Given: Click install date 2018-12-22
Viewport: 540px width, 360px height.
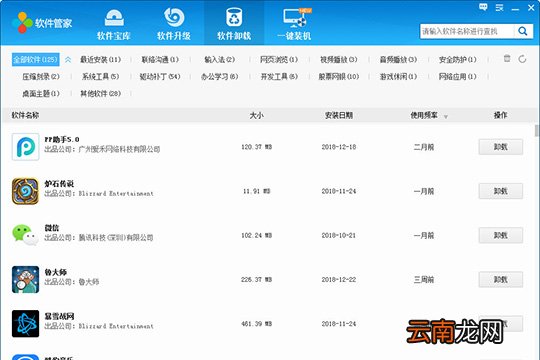Looking at the screenshot, I should [x=339, y=279].
